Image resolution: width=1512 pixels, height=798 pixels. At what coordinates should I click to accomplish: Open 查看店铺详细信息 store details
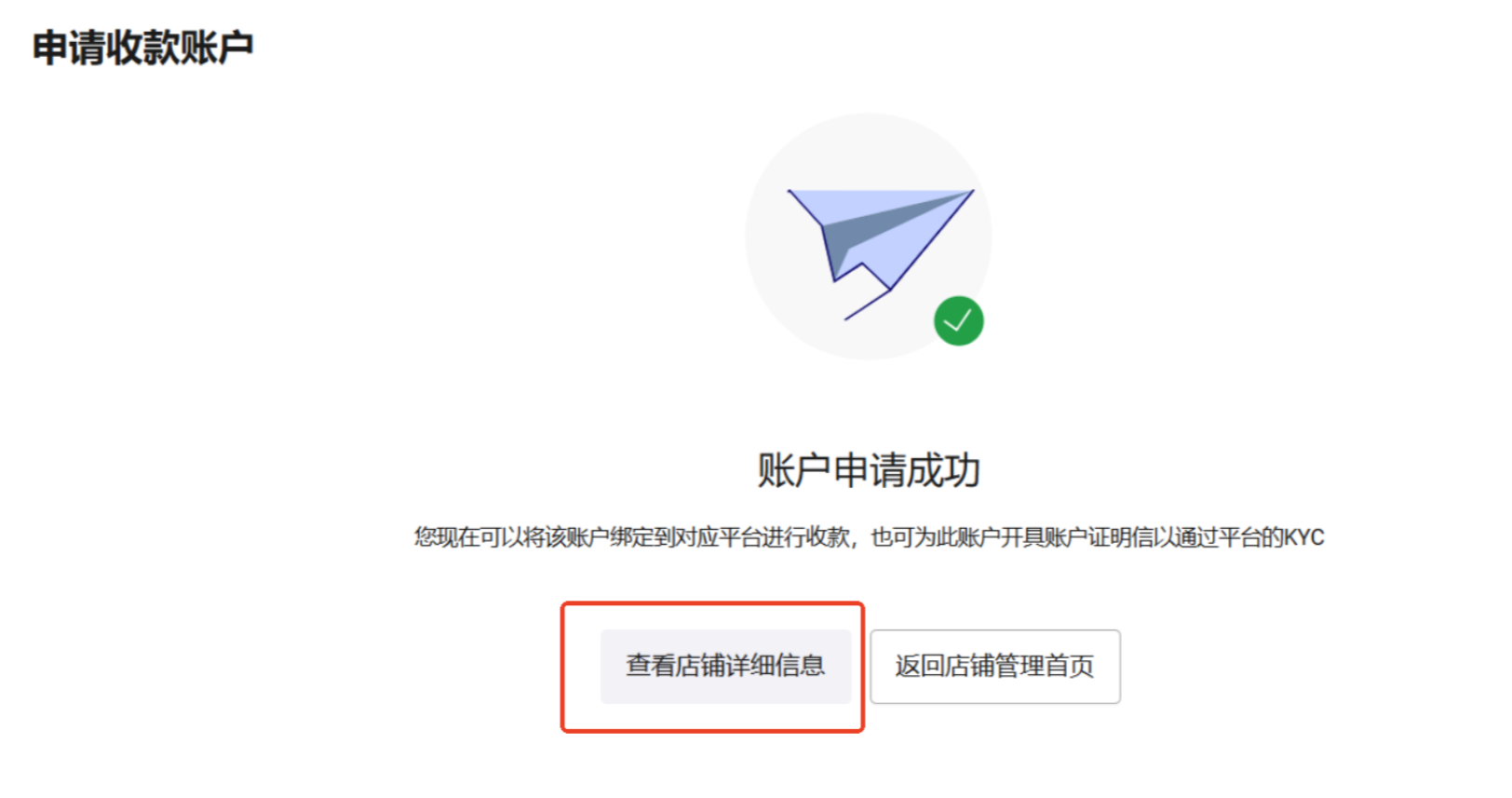tap(725, 666)
